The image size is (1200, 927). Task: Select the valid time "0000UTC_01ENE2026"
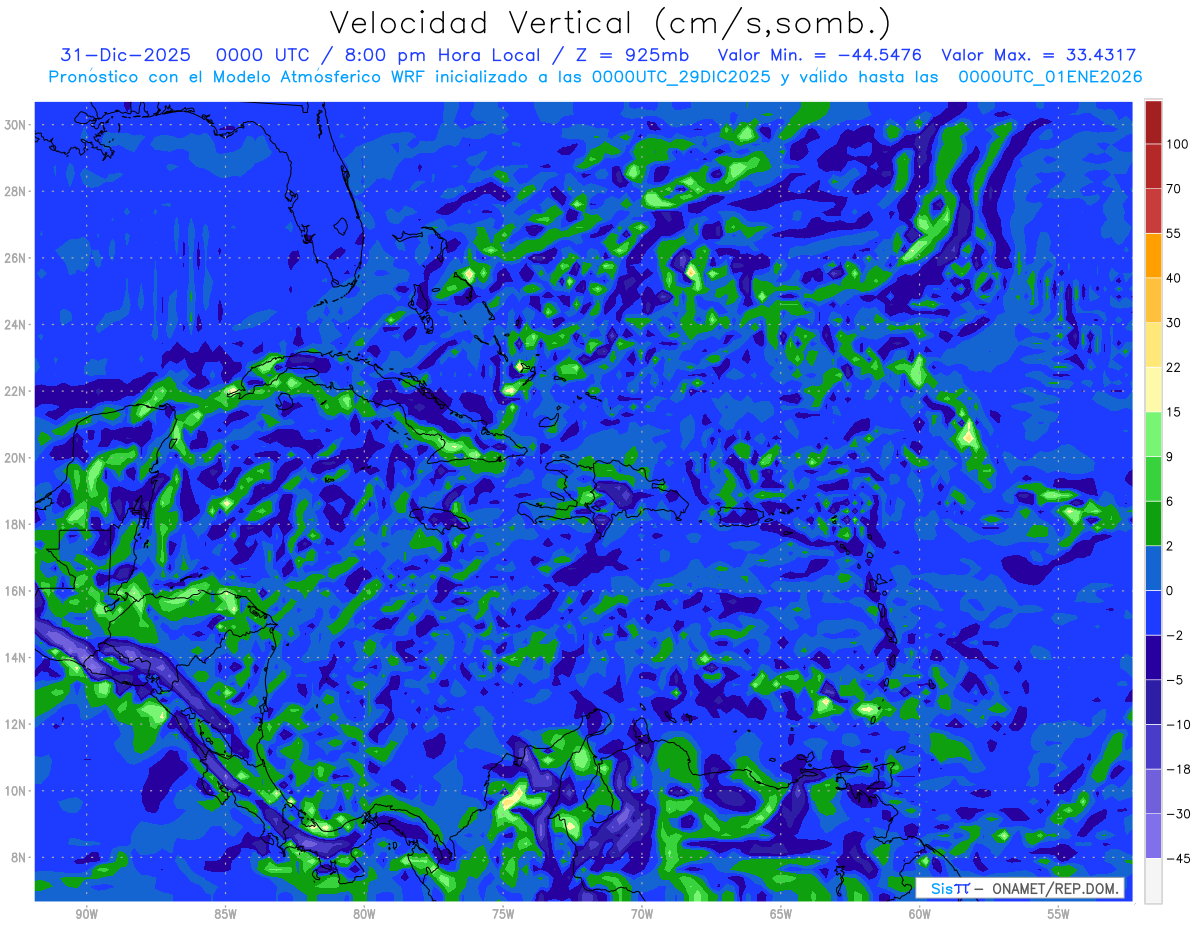coord(1050,77)
